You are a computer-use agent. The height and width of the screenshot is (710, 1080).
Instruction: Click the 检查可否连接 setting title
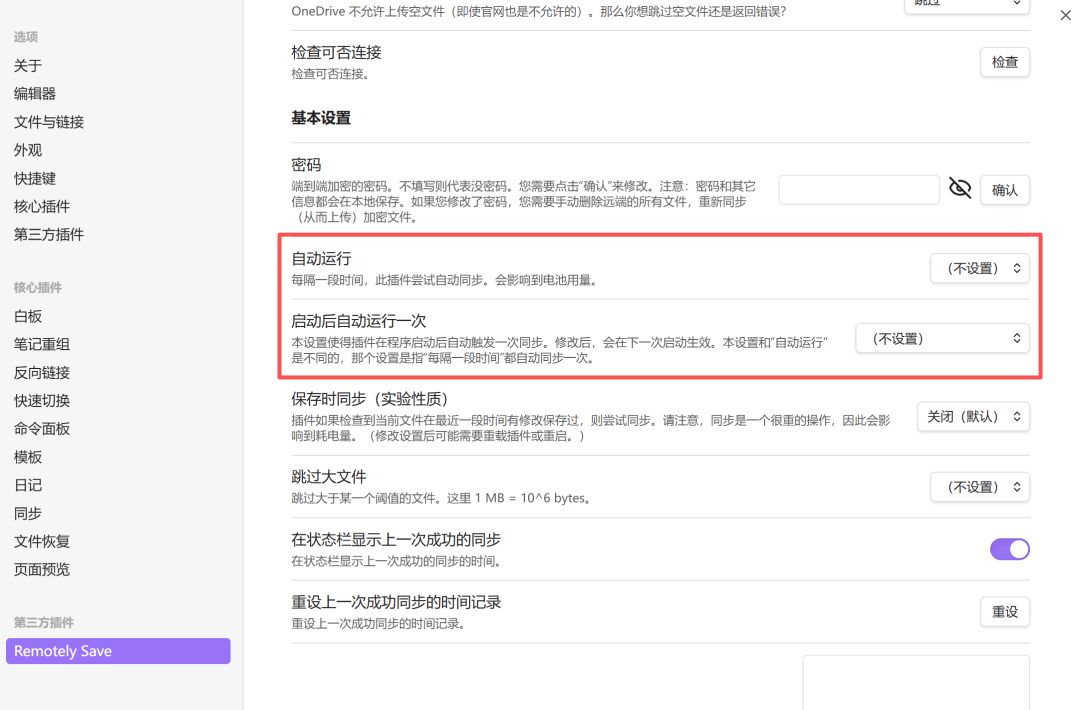pyautogui.click(x=336, y=52)
